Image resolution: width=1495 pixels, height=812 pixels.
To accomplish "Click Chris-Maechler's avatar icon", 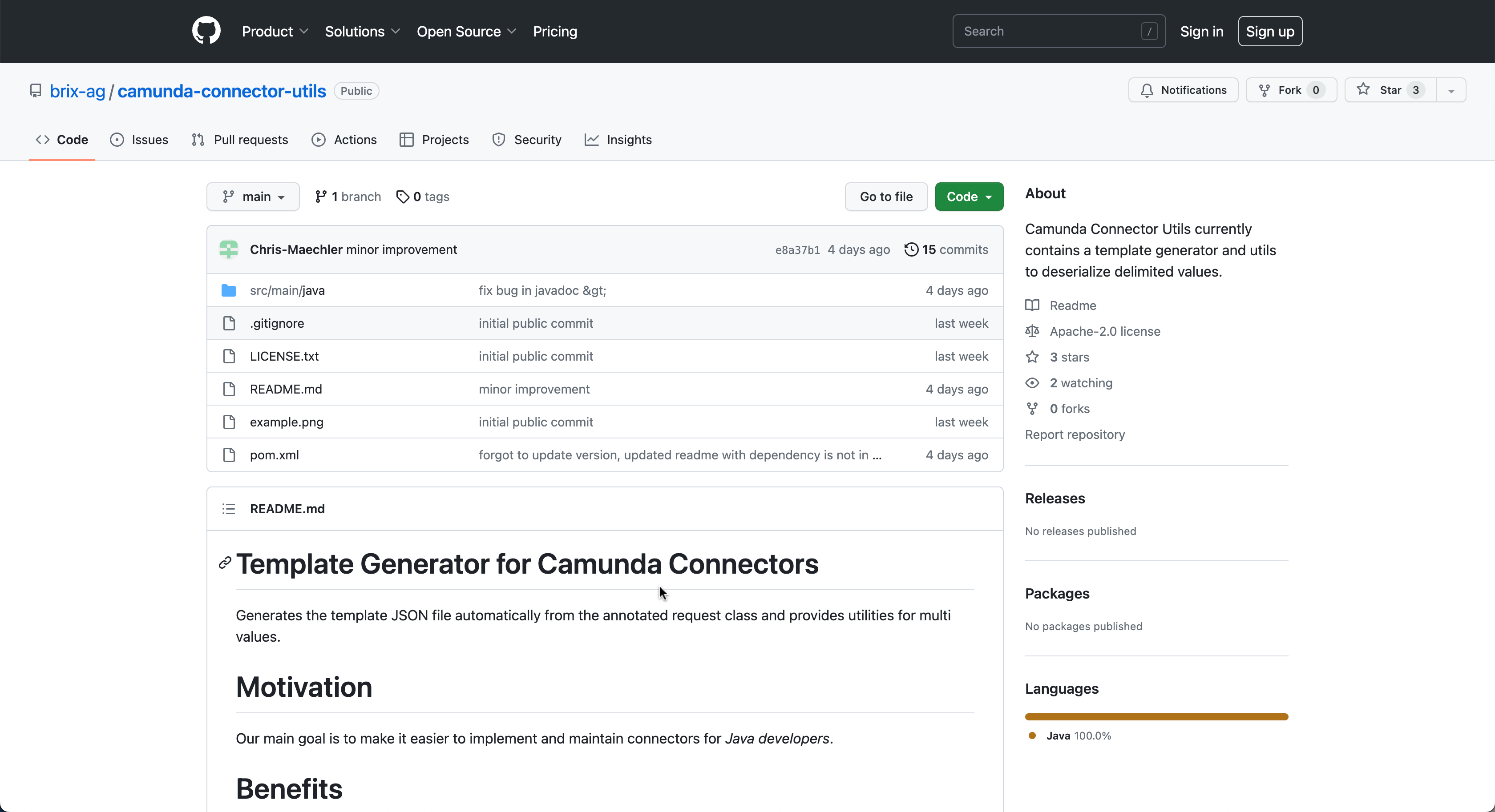I will point(229,249).
